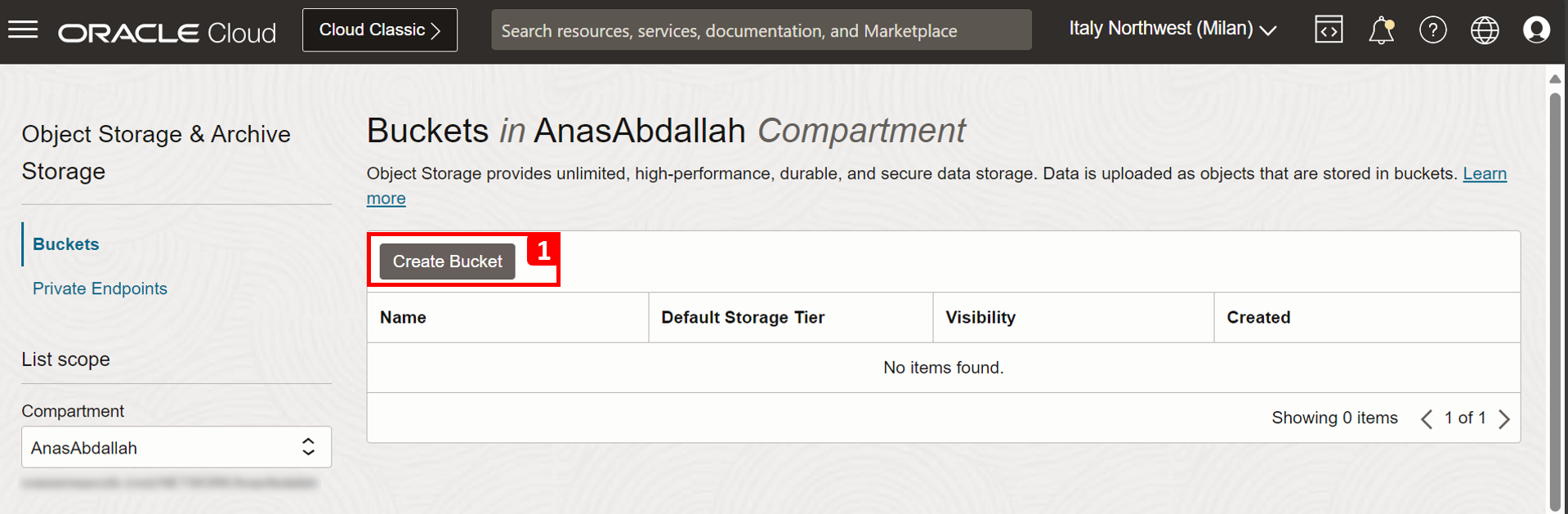This screenshot has height=514, width=1568.
Task: Open the user profile avatar menu
Action: (x=1536, y=30)
